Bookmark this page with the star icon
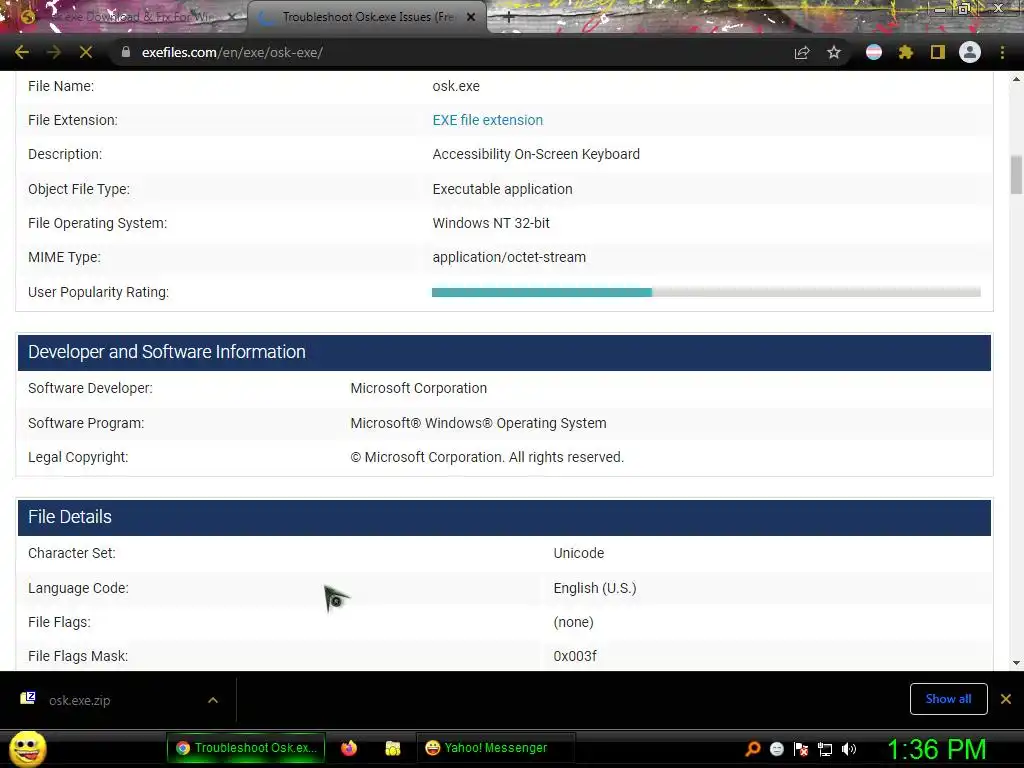 click(834, 52)
